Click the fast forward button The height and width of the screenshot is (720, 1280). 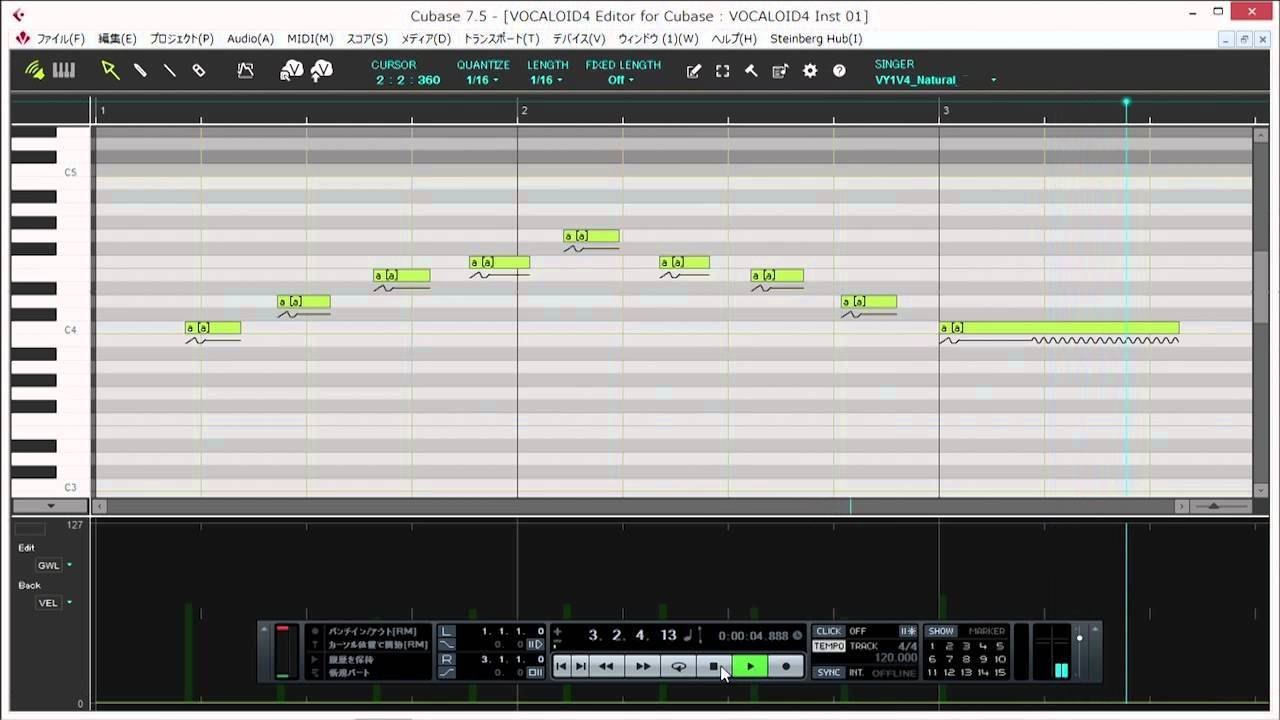[x=643, y=666]
